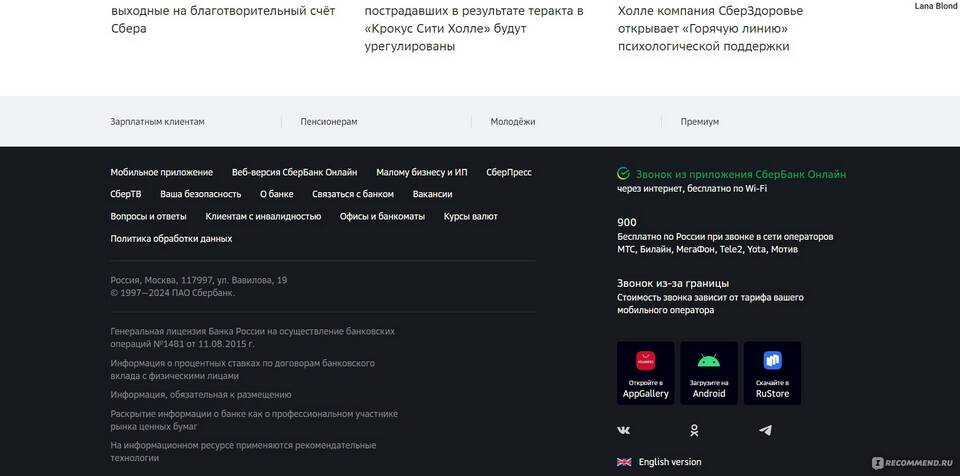This screenshot has height=476, width=960.
Task: Open СберТВ link
Action: click(126, 194)
